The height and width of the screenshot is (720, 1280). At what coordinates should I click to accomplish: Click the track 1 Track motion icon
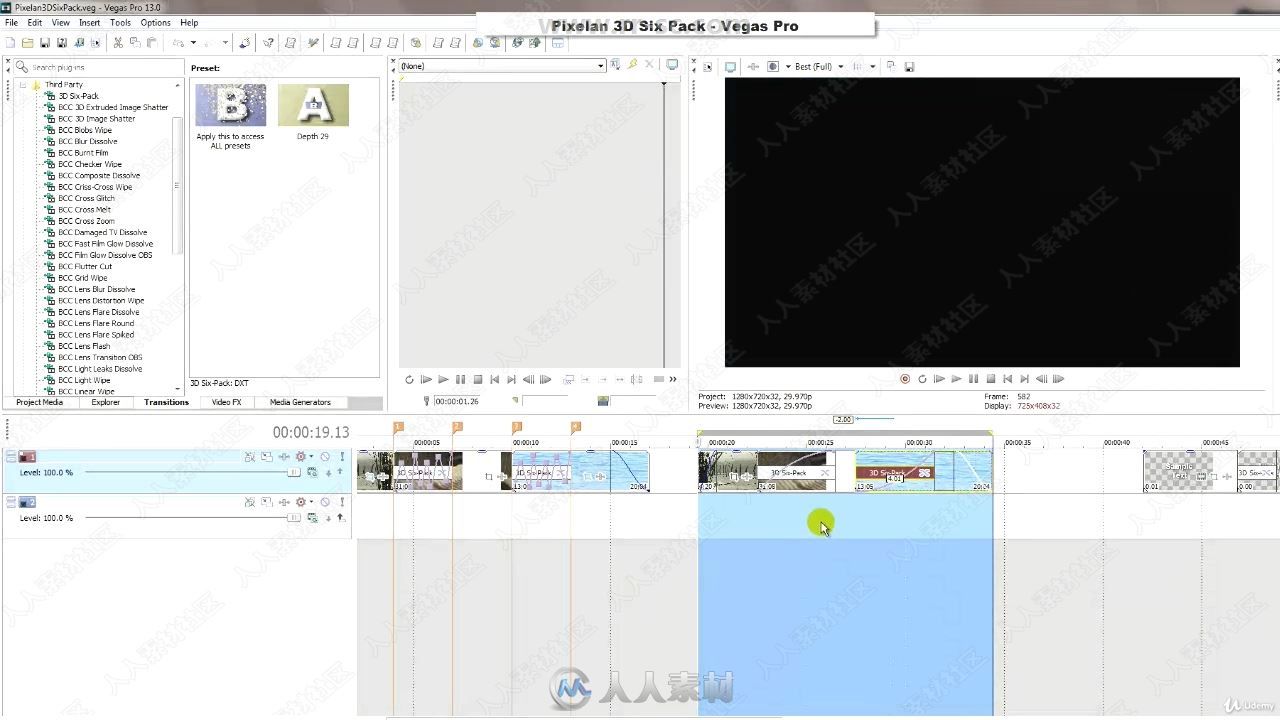tap(266, 457)
